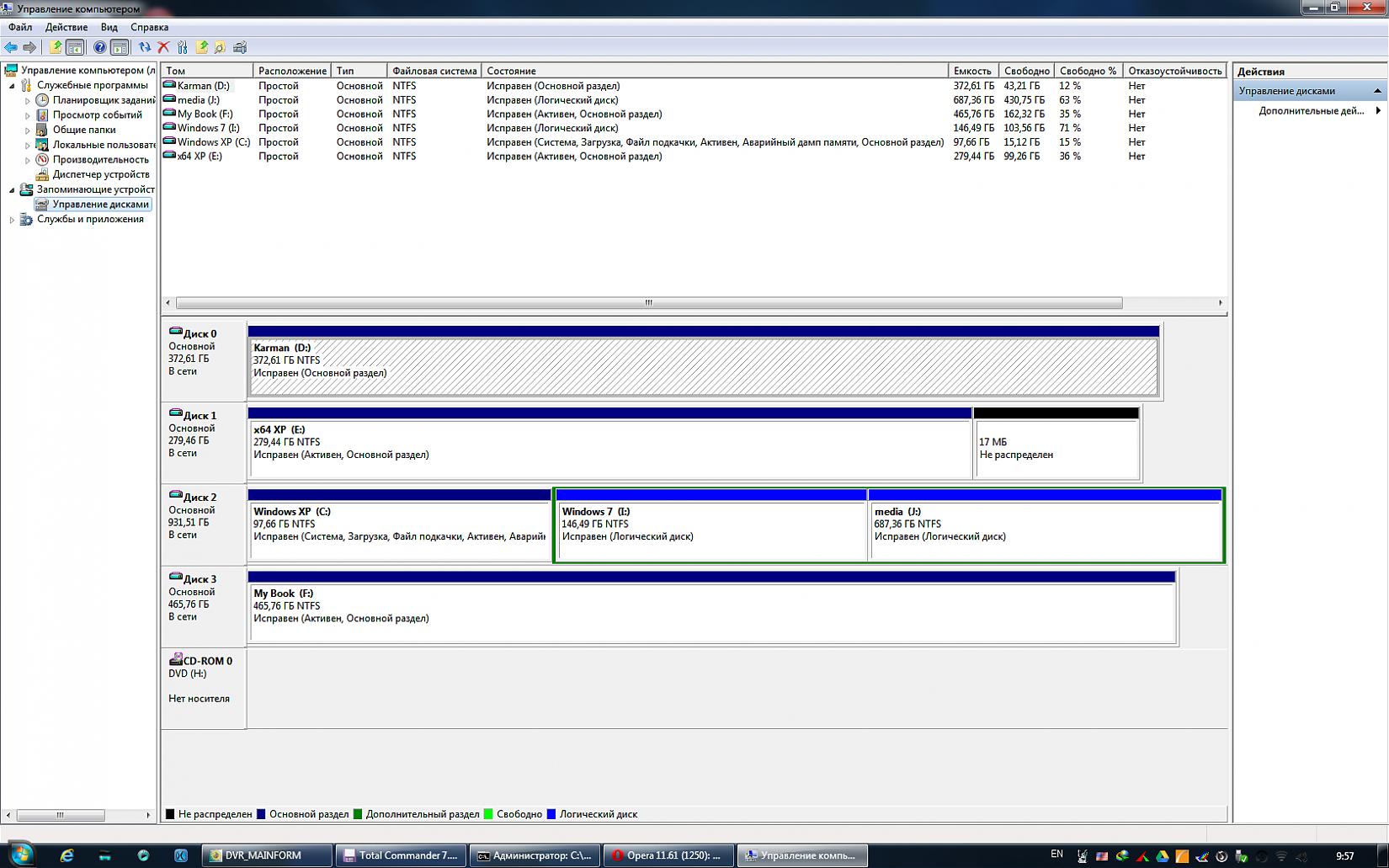Open the Вид menu

click(x=109, y=27)
